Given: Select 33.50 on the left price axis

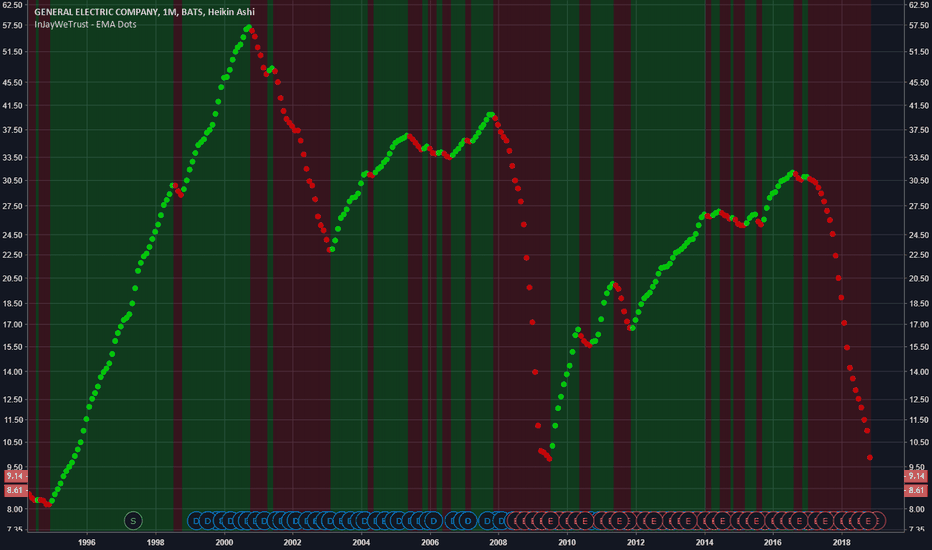Looking at the screenshot, I should [x=12, y=158].
